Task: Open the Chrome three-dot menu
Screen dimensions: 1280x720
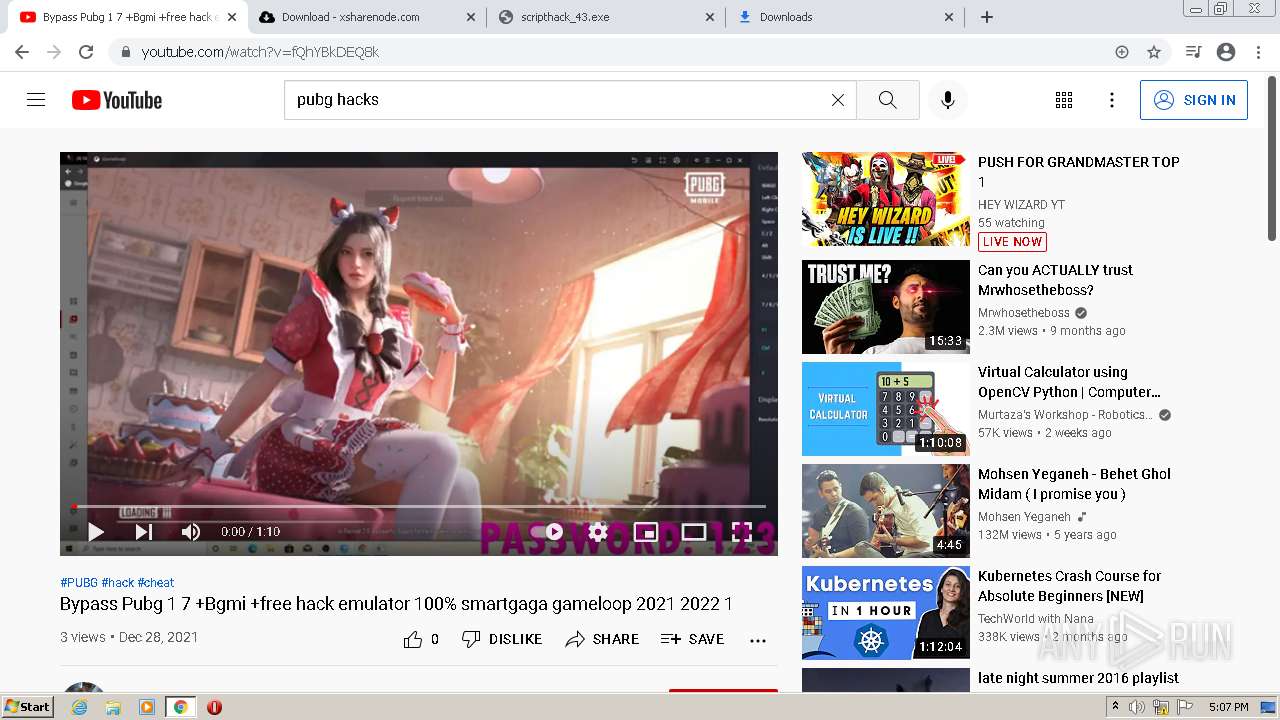Action: (x=1258, y=52)
